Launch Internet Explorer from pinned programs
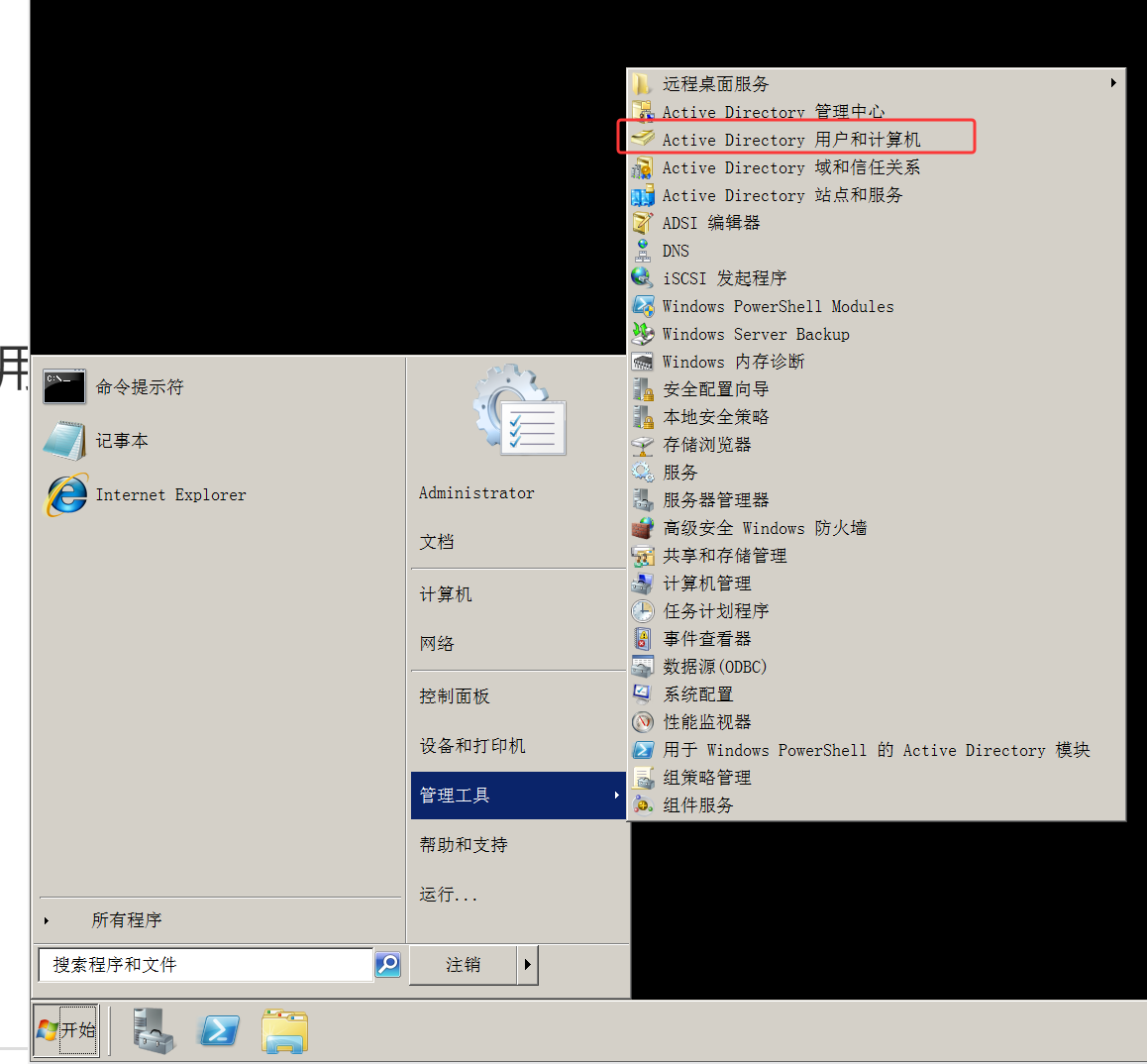The image size is (1147, 1064). 145,494
